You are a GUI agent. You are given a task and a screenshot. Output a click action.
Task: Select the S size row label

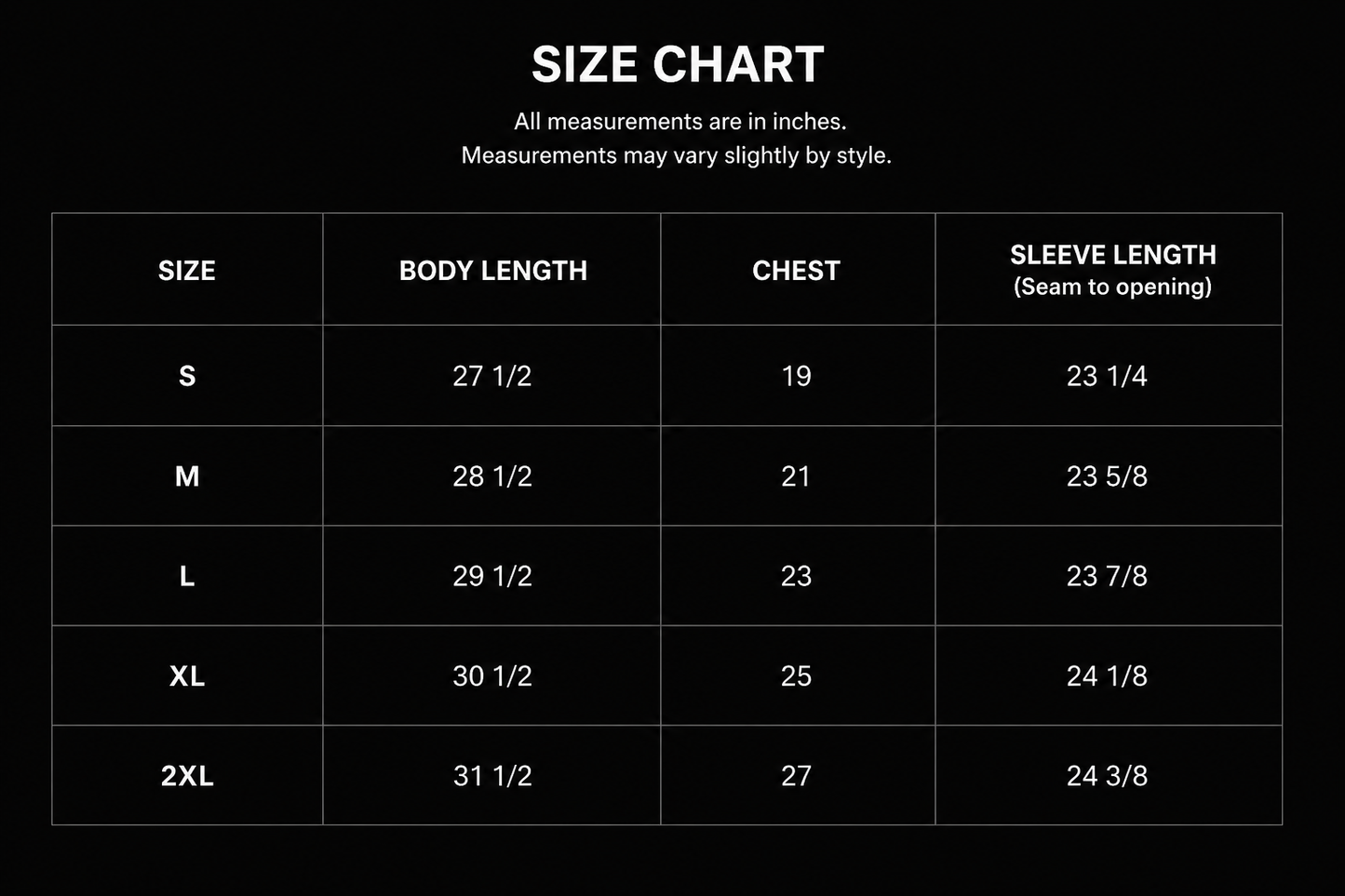[x=187, y=376]
